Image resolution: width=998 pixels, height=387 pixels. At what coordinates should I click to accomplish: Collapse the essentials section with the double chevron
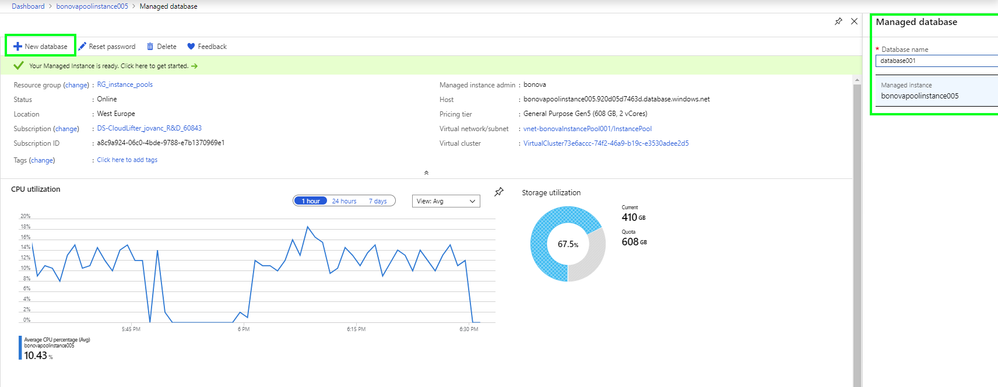click(426, 172)
